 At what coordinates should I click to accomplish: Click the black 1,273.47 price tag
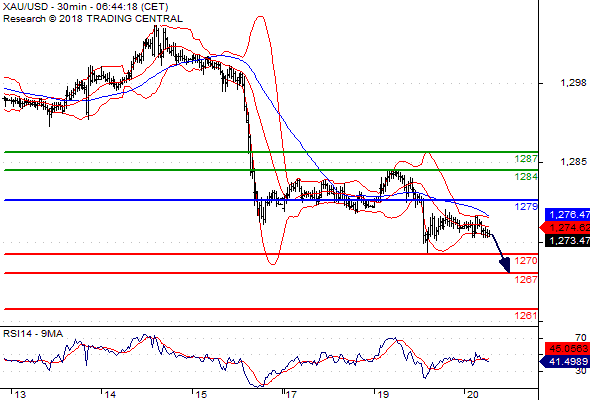tap(567, 240)
